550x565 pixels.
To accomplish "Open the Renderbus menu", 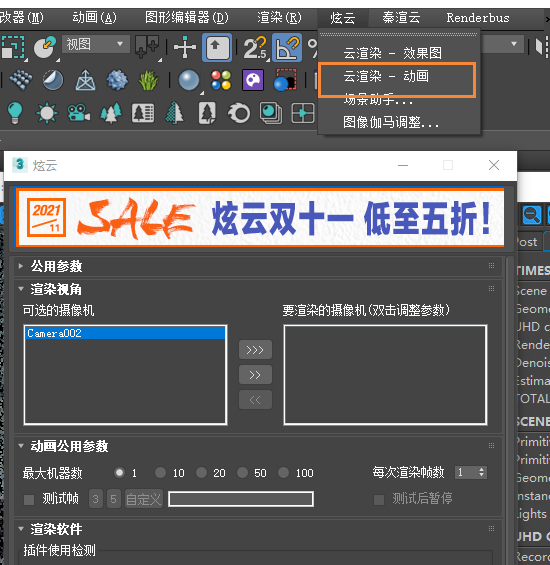I will click(478, 17).
